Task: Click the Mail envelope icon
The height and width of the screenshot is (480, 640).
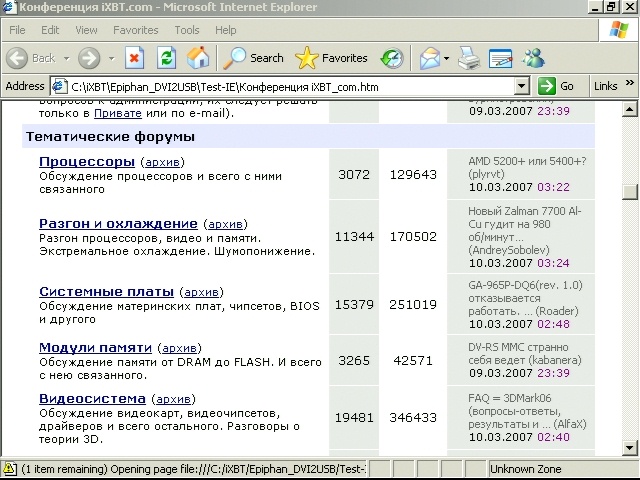Action: 431,57
